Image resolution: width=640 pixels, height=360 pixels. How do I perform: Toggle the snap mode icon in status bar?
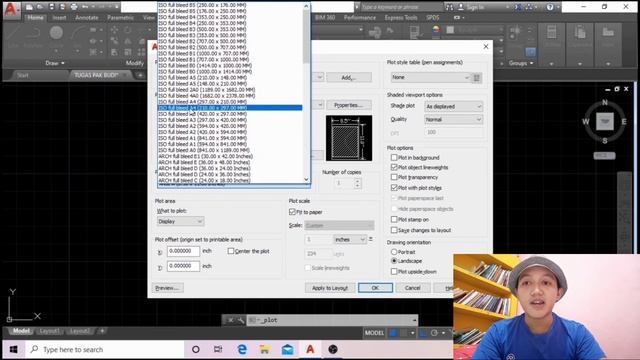click(x=404, y=333)
